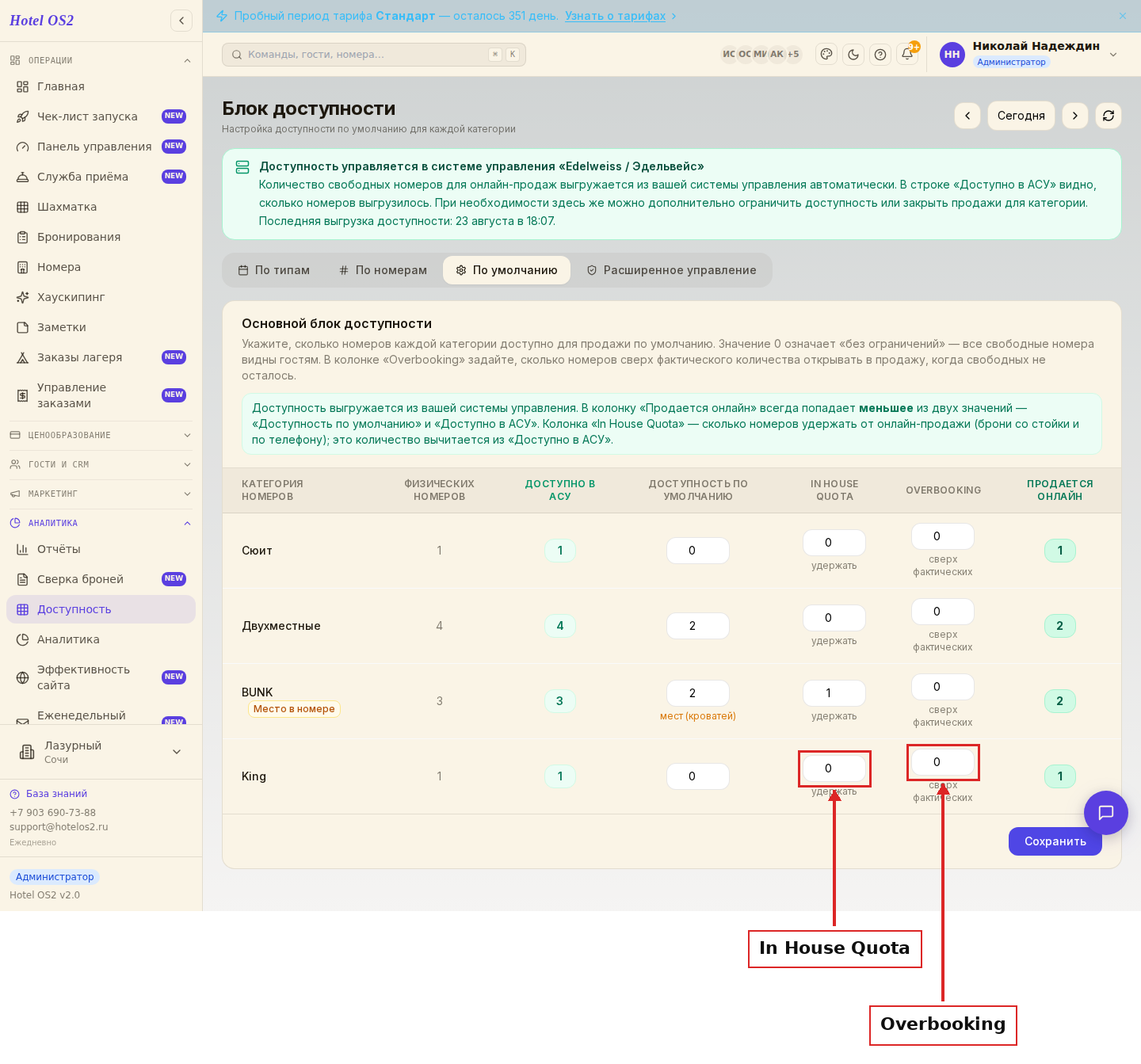Click the Сохранить button

coord(1055,841)
